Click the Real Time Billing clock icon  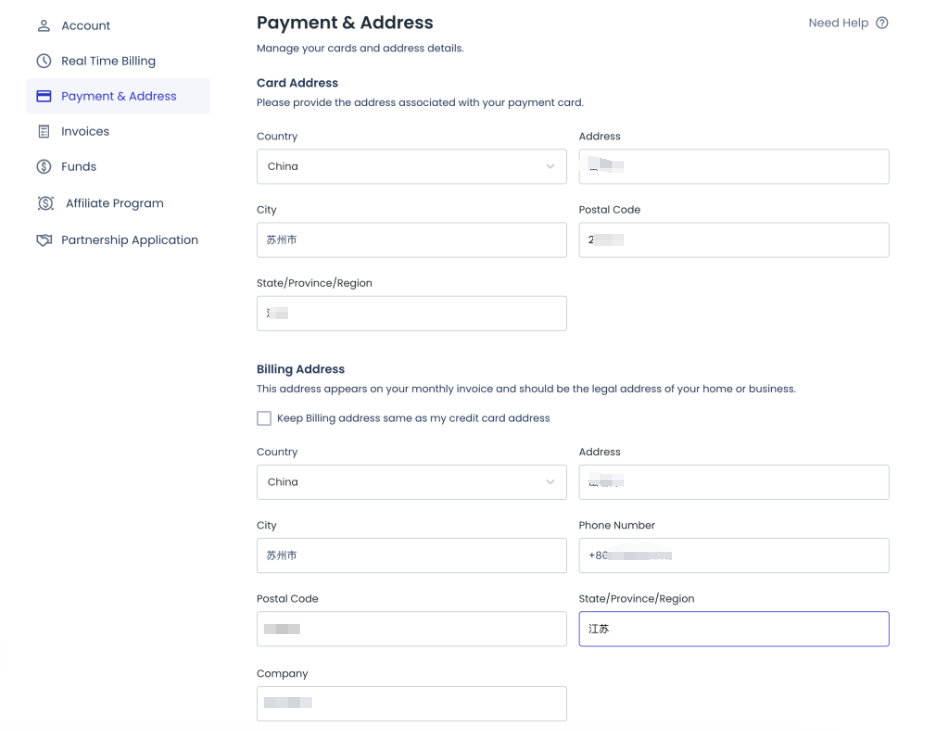click(x=44, y=61)
